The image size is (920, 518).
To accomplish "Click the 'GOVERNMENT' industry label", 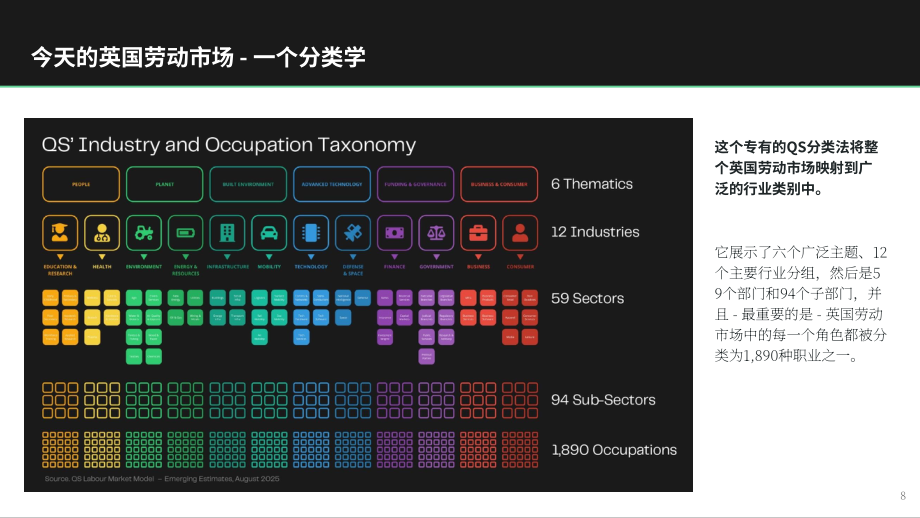I will pos(436,267).
